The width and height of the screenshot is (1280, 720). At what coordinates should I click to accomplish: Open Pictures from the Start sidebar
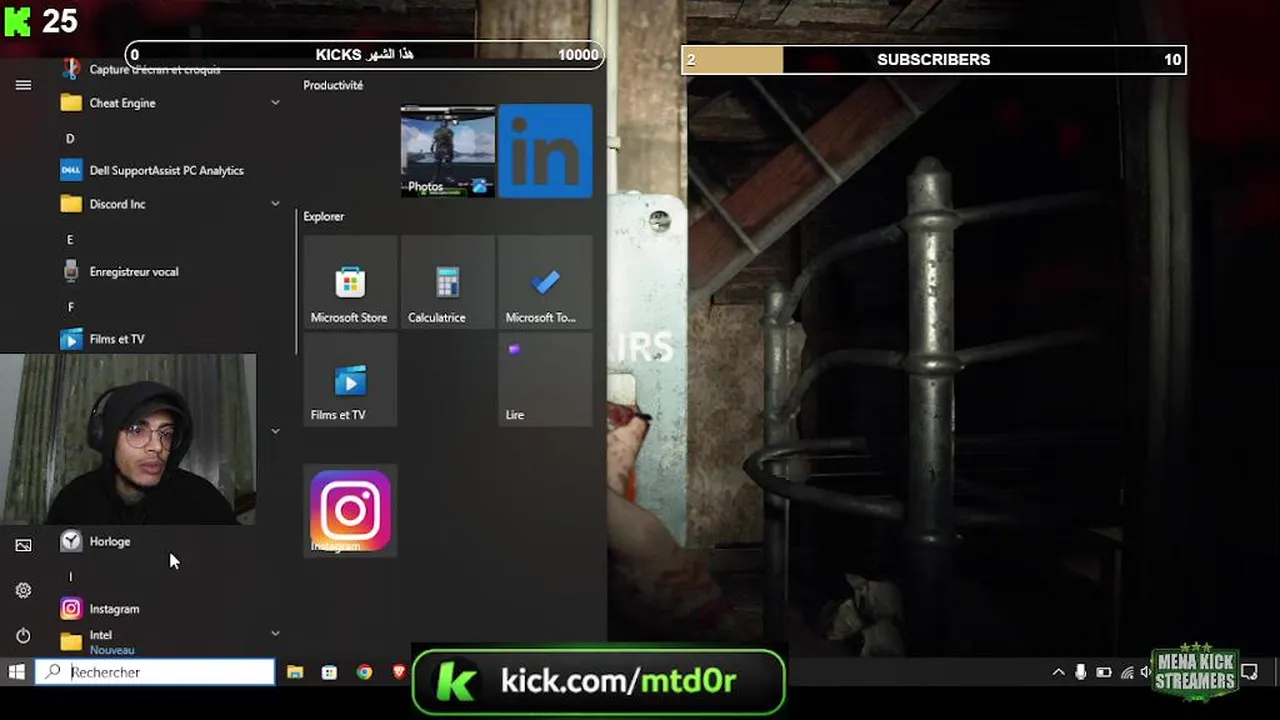coord(23,545)
